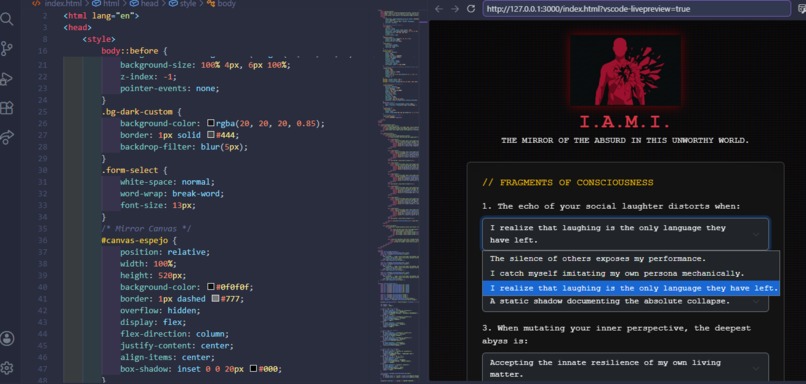
Task: Click the preview address bar URL
Action: [636, 9]
